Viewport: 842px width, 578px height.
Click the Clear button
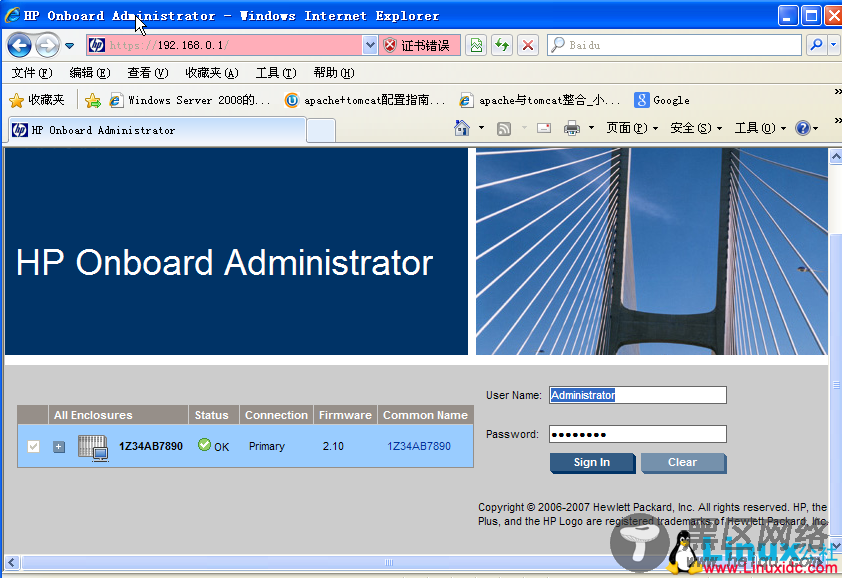pyautogui.click(x=683, y=463)
